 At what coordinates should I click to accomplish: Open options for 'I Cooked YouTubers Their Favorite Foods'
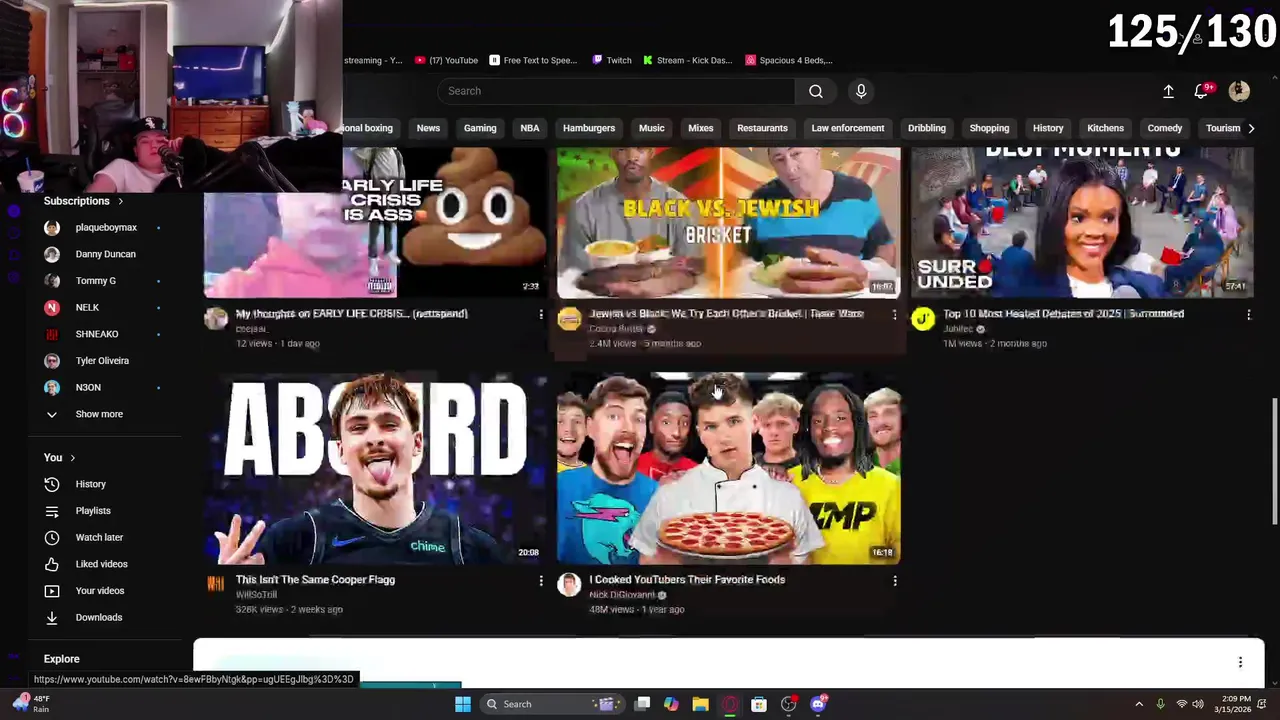coord(895,580)
